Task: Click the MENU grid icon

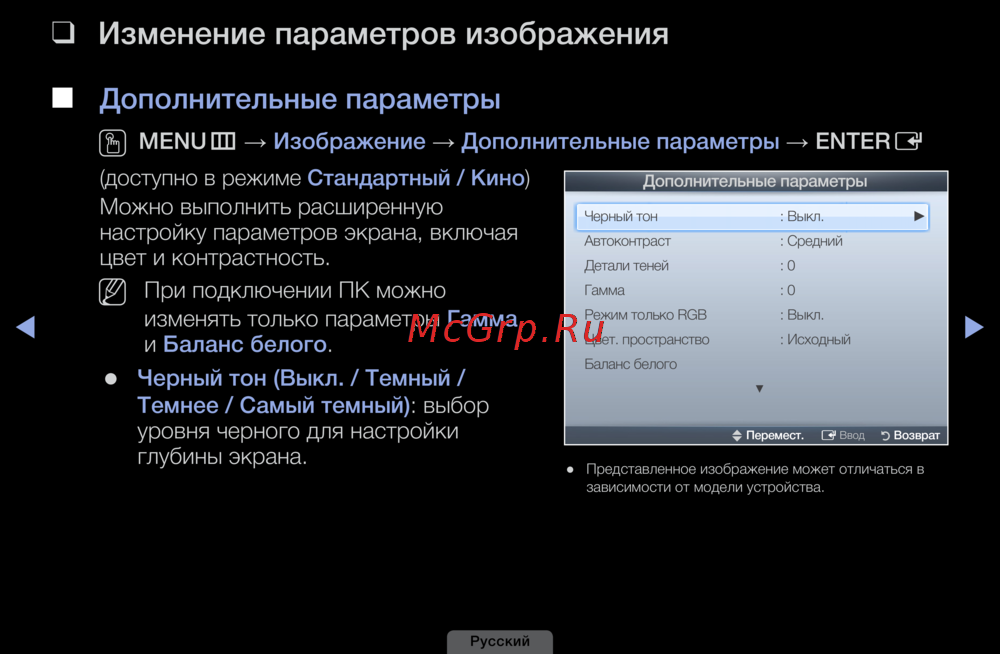Action: click(223, 142)
